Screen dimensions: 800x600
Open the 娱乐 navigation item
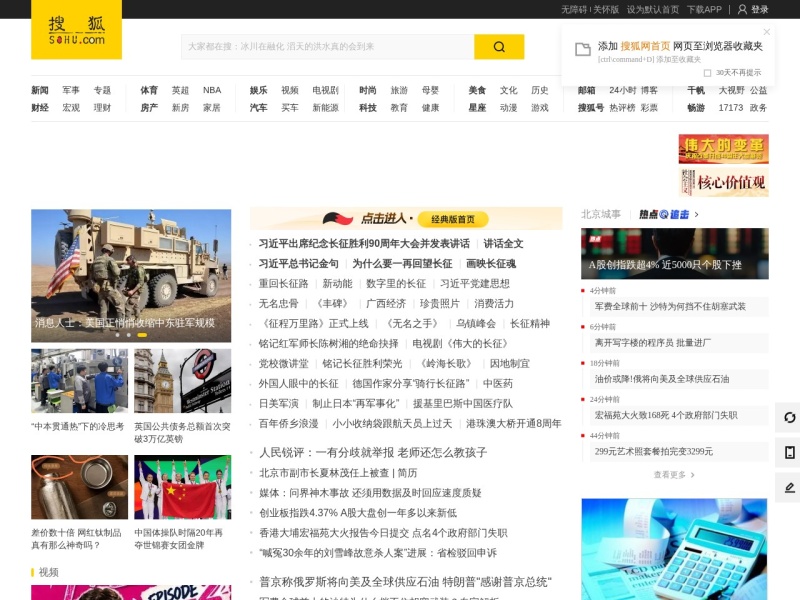[258, 90]
